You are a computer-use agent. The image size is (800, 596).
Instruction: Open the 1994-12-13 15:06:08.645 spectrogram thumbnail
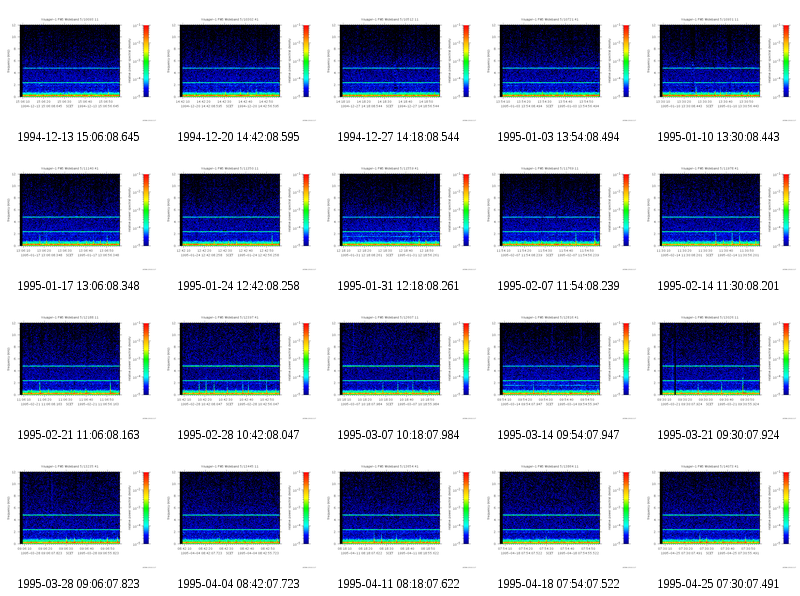(x=79, y=68)
